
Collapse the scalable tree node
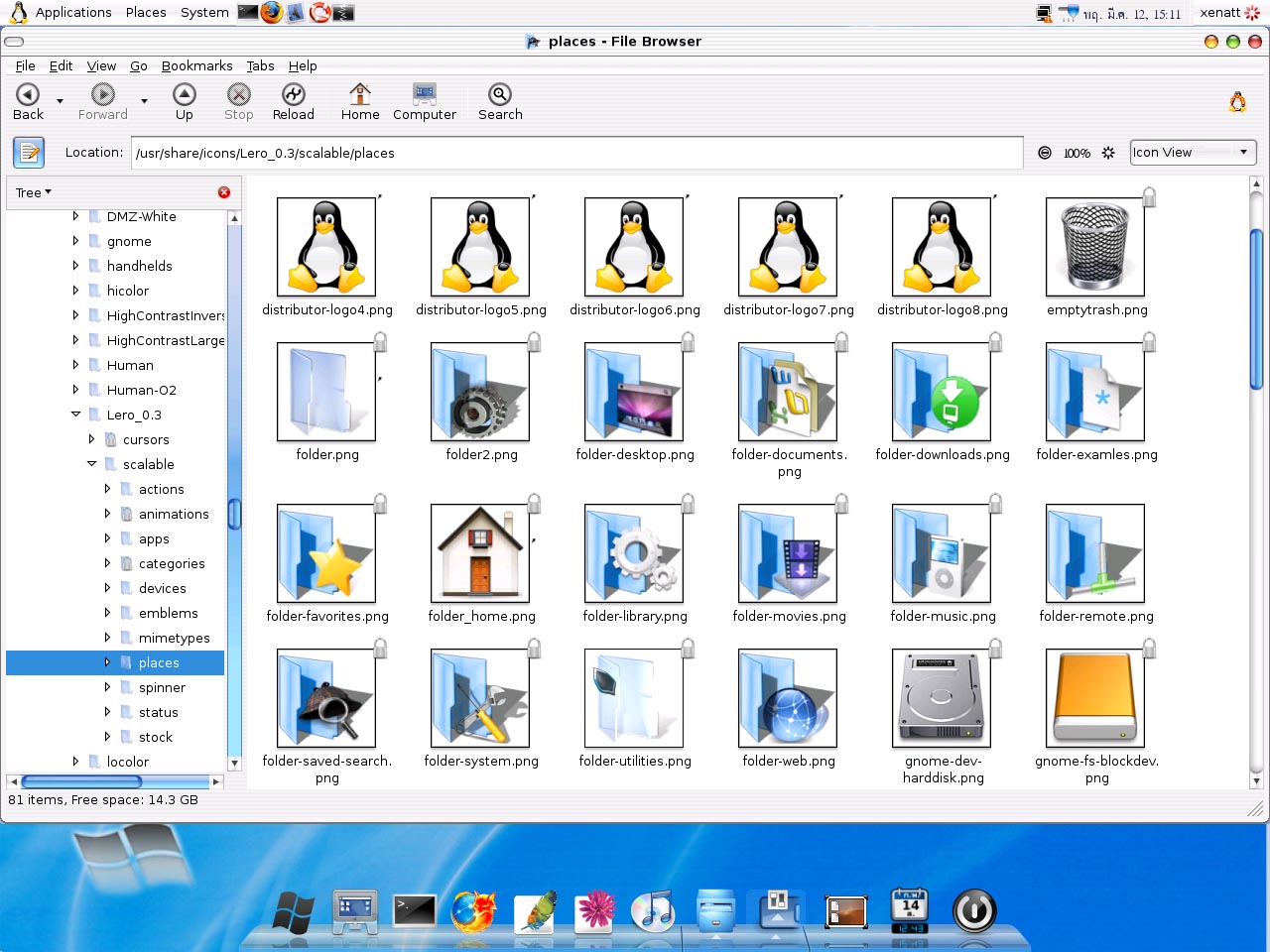tap(91, 464)
